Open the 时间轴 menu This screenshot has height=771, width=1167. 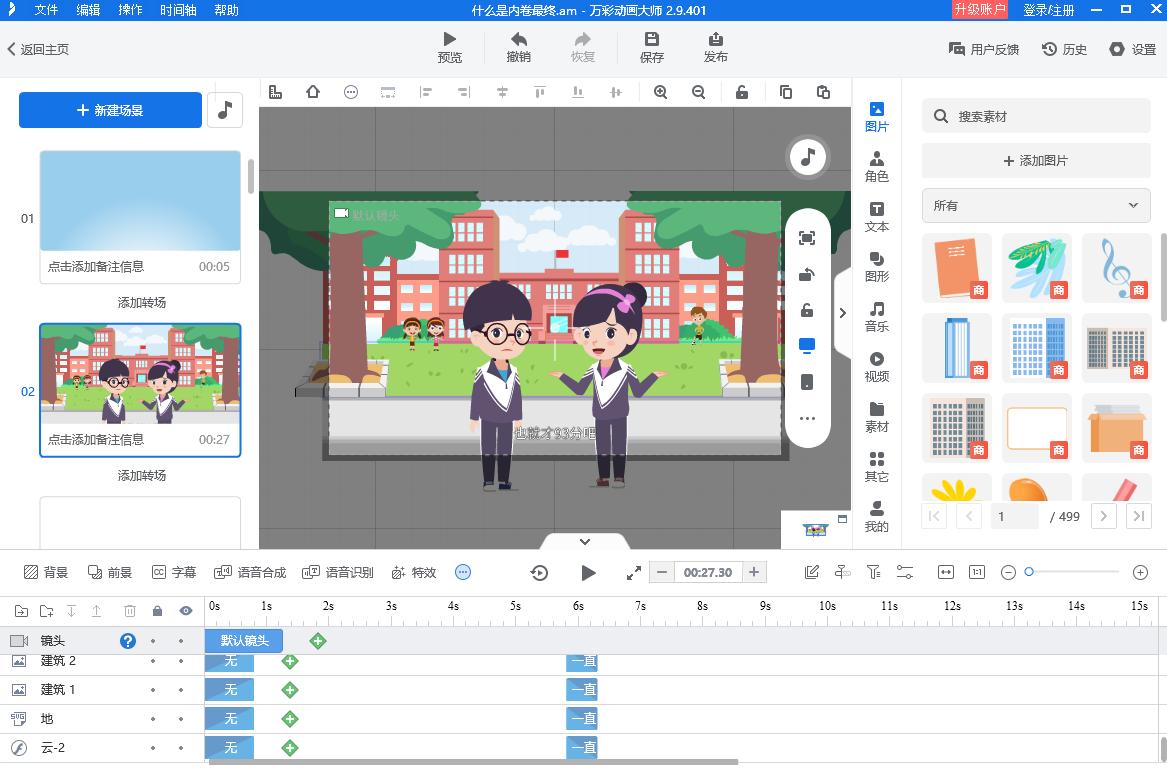[178, 11]
